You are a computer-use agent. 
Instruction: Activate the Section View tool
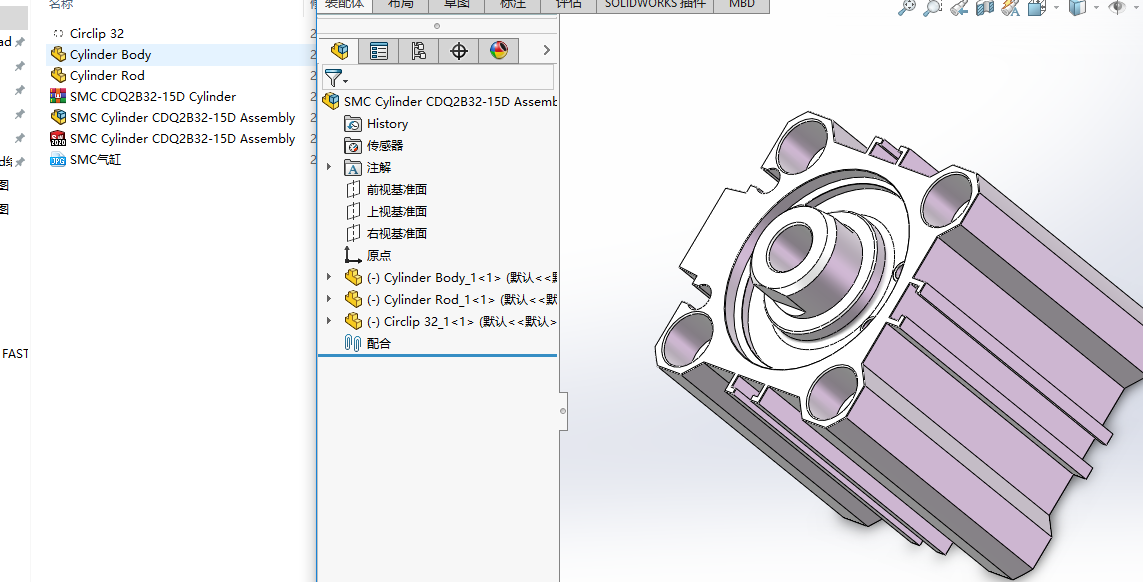point(985,7)
